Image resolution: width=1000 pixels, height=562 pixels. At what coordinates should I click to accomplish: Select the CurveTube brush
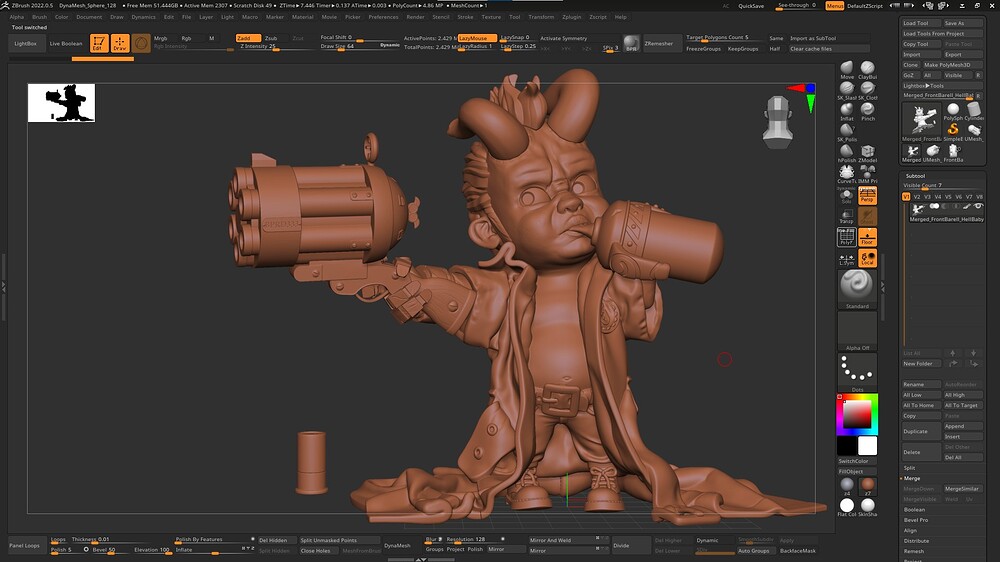click(847, 174)
